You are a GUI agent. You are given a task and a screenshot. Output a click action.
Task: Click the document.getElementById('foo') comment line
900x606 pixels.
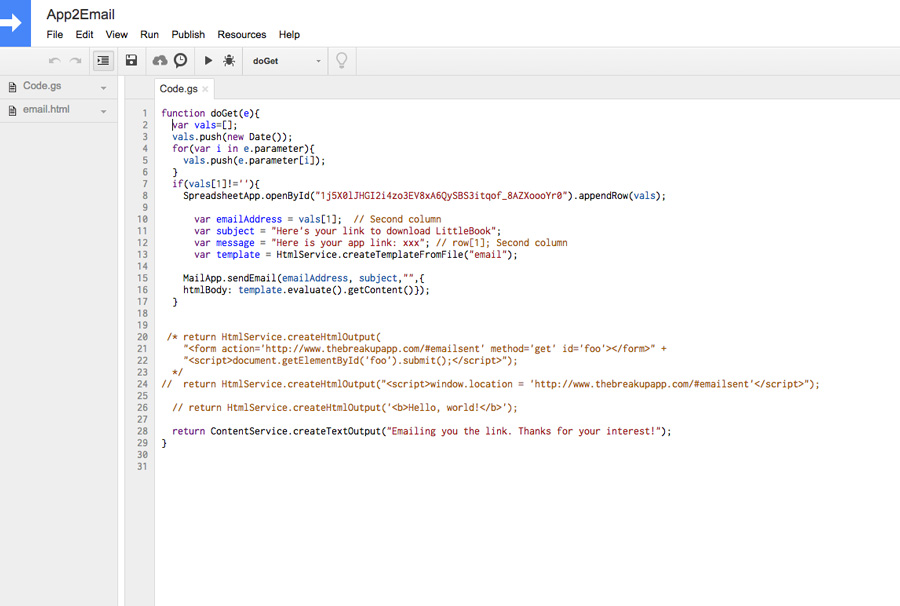[x=350, y=360]
